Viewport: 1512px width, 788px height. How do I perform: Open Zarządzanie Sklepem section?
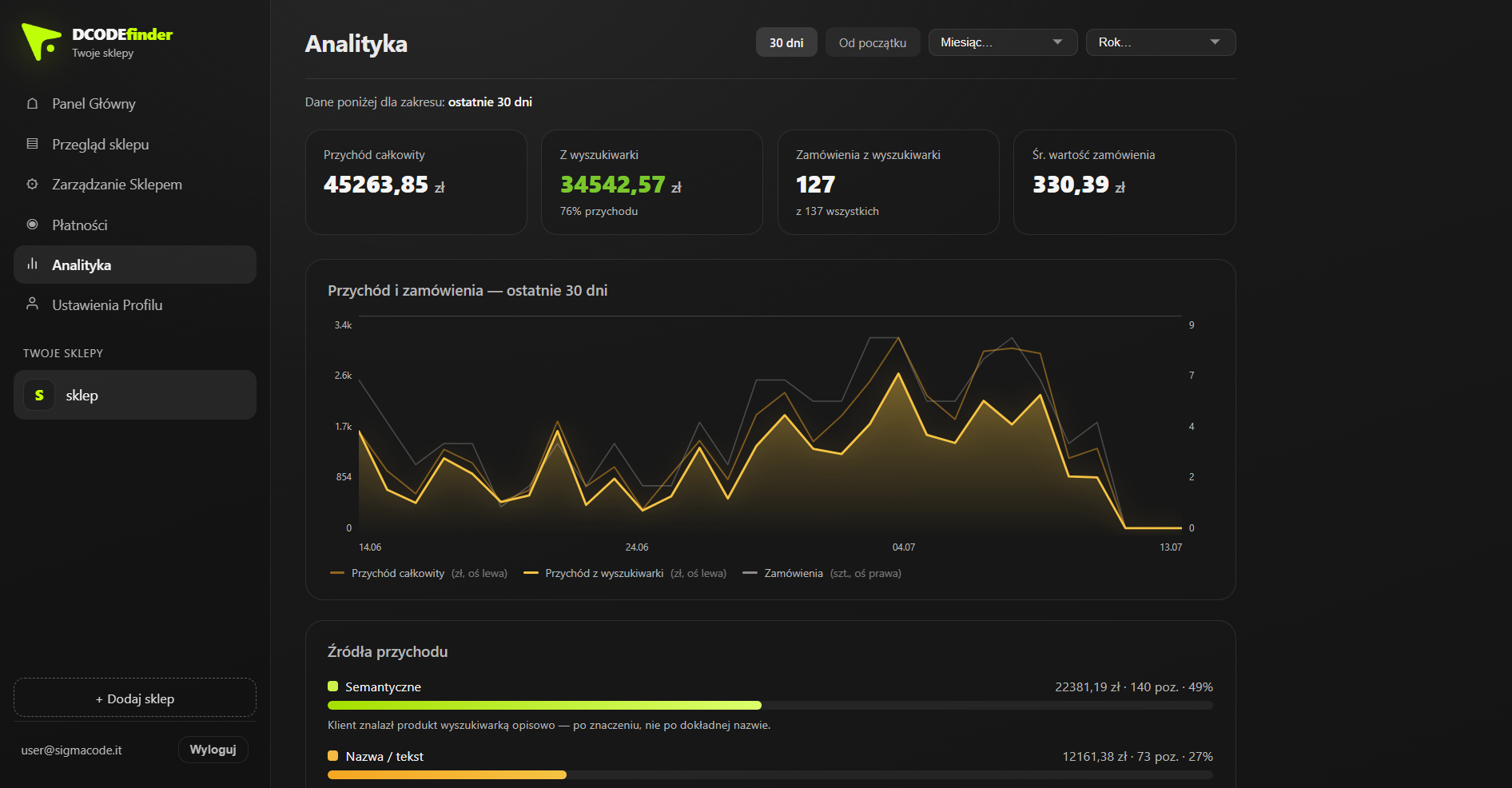[x=135, y=185]
